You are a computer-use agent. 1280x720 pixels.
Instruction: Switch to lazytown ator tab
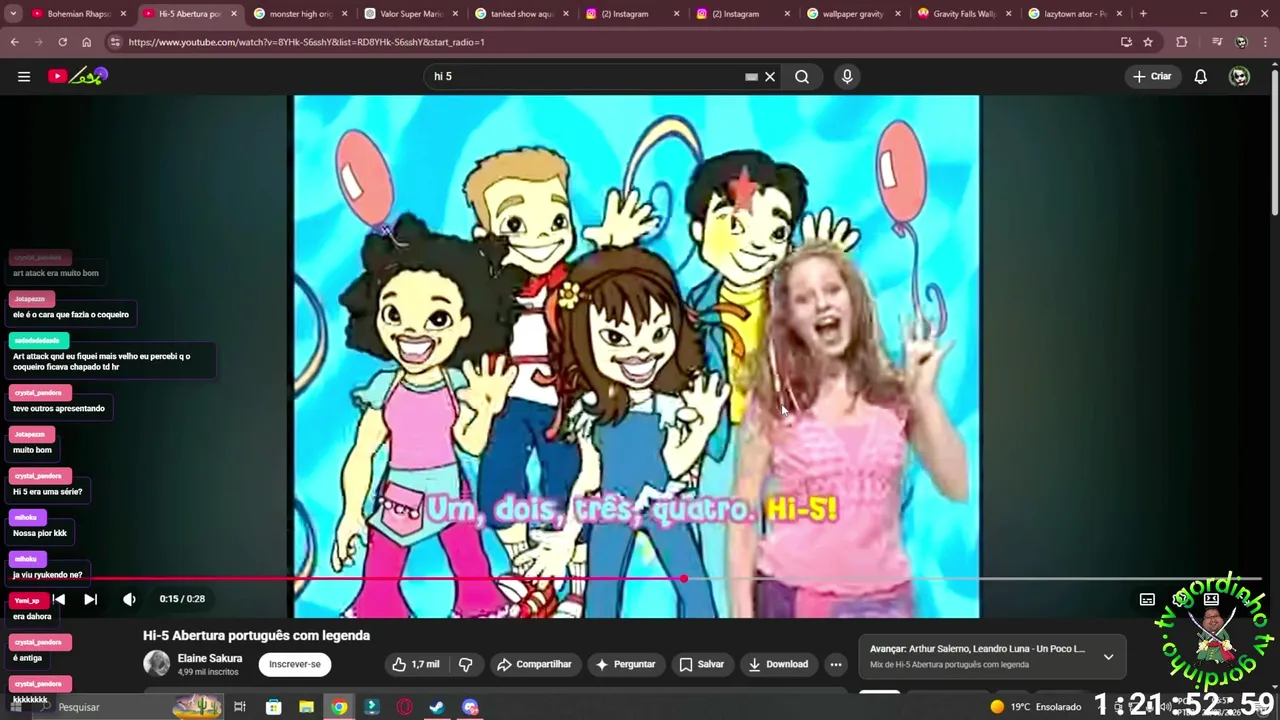point(1074,14)
